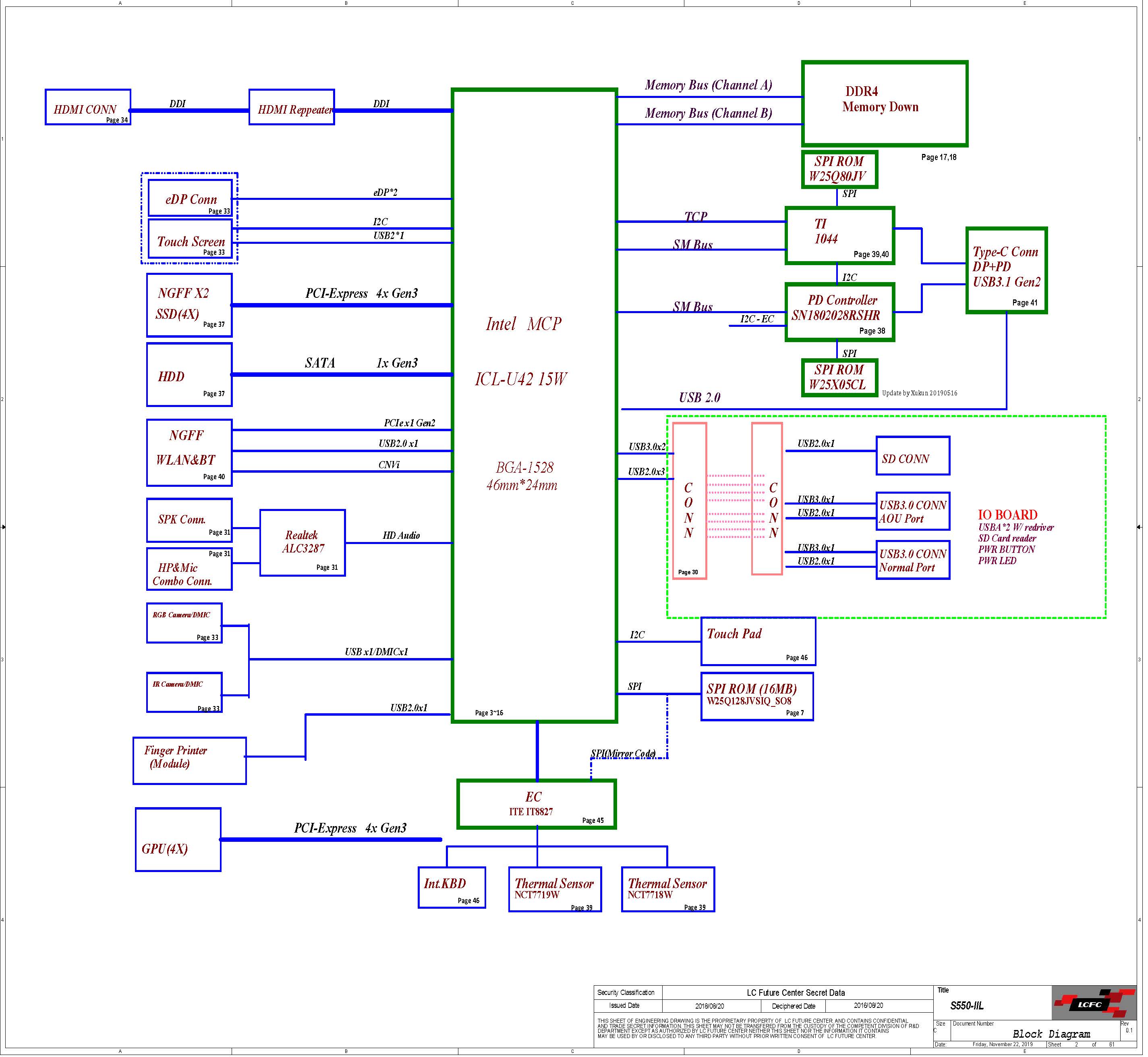Click the GPU(4X) block
Viewport: 1148px width, 1057px height.
click(178, 840)
